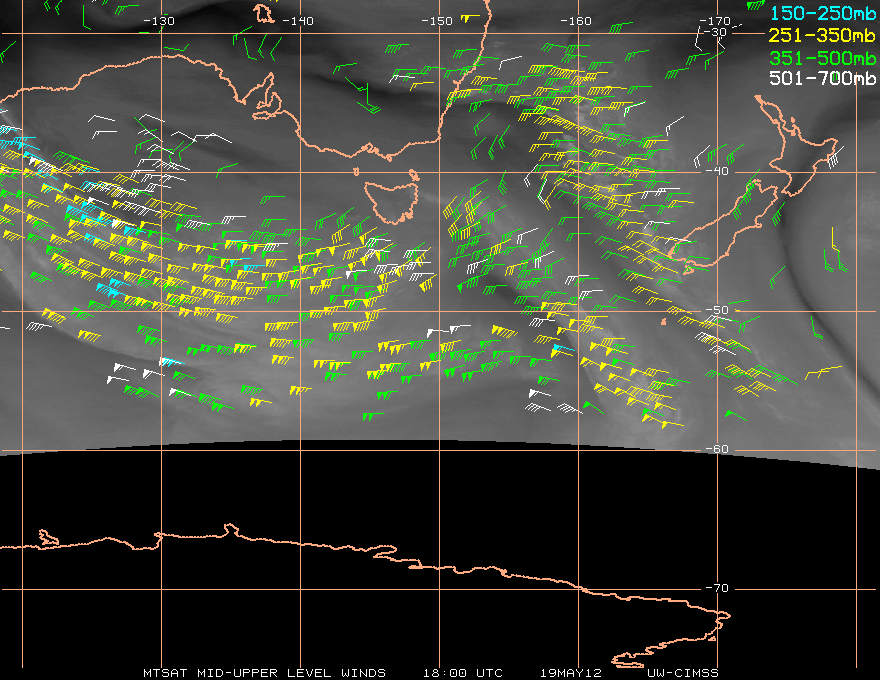This screenshot has height=680, width=880.
Task: Click the 251-350mb yellow legend label
Action: click(x=822, y=35)
